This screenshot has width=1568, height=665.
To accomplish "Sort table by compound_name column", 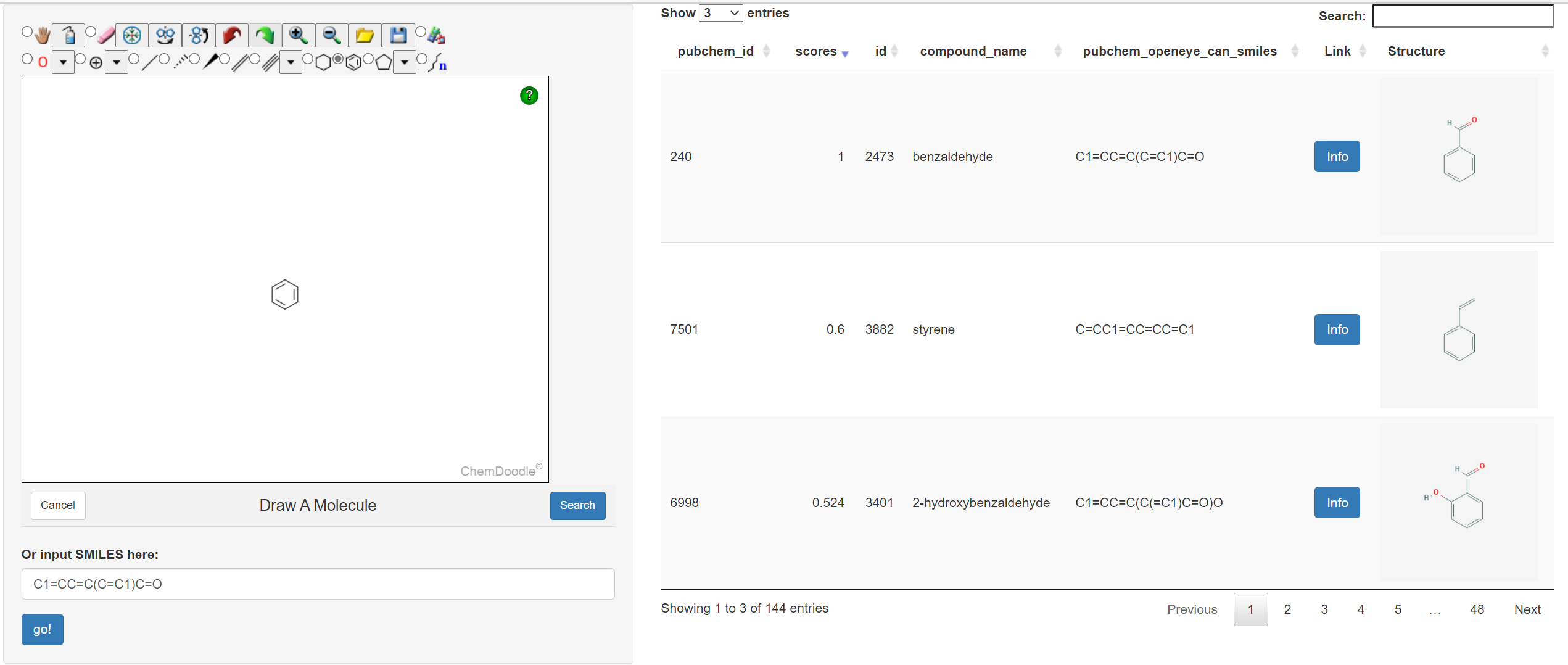I will pos(973,51).
